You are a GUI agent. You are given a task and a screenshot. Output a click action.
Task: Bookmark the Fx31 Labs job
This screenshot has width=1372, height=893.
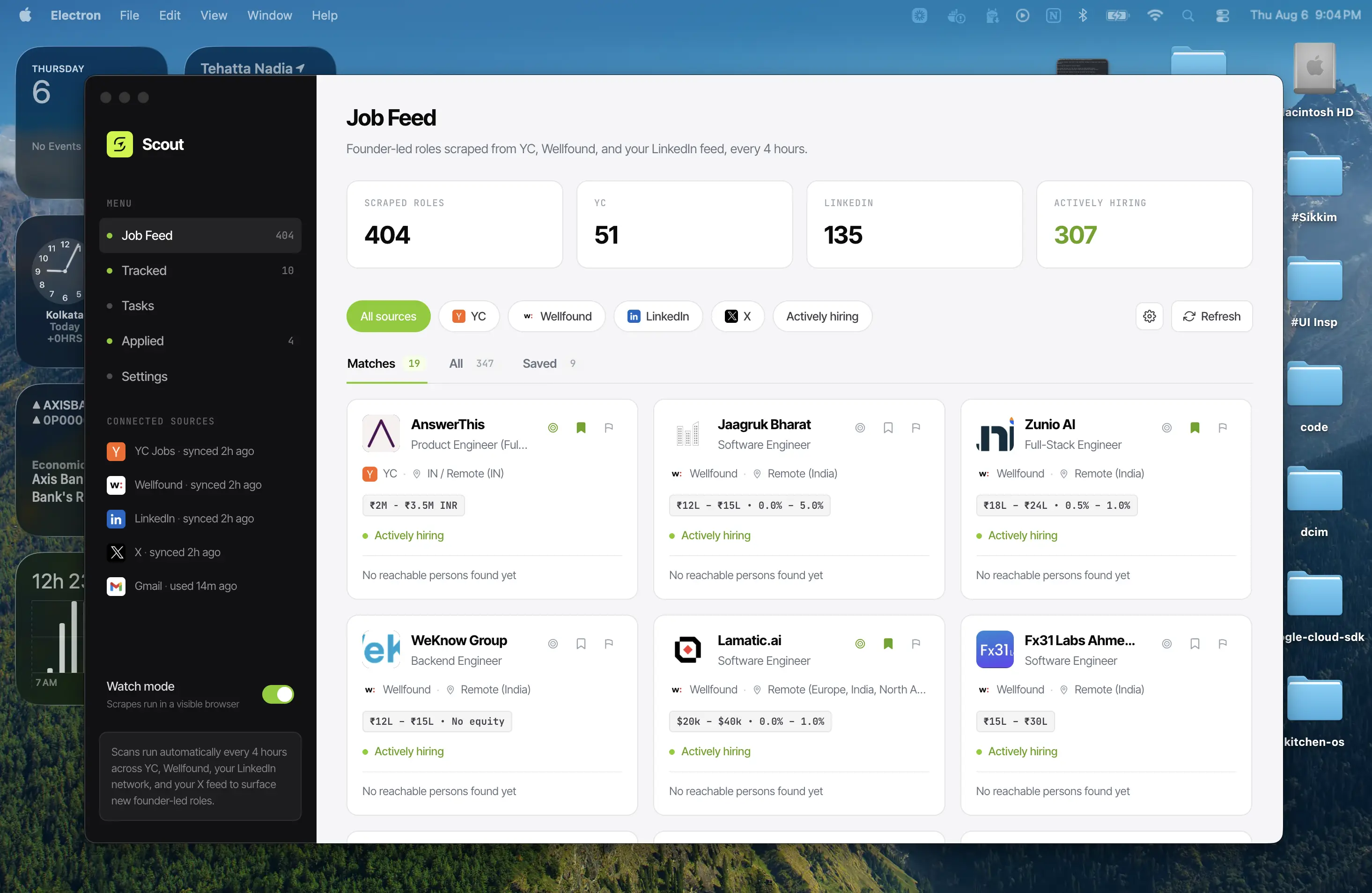click(x=1195, y=643)
